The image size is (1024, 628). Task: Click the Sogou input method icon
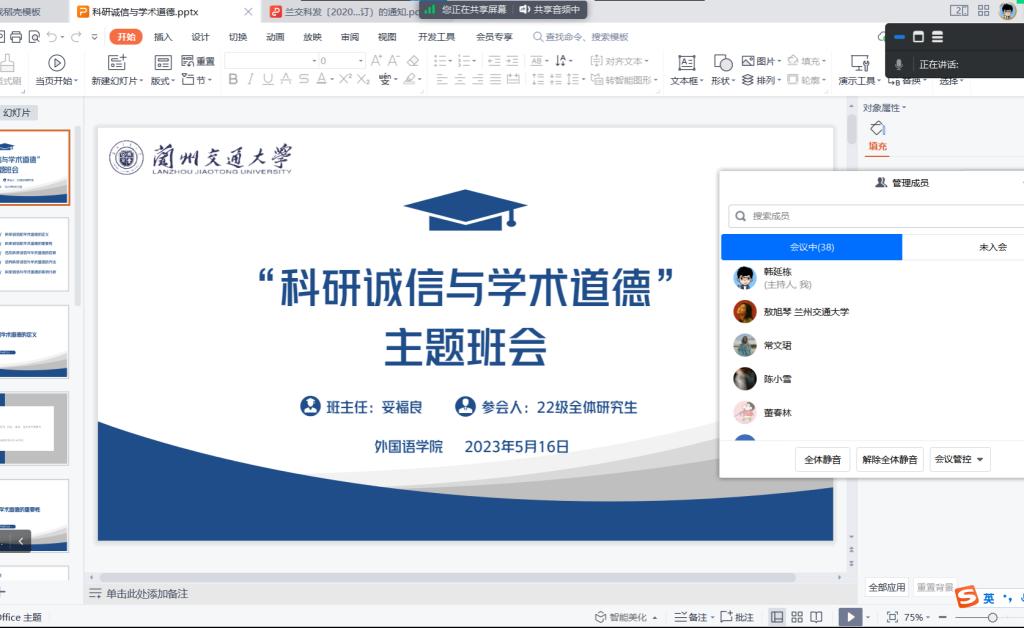(965, 598)
